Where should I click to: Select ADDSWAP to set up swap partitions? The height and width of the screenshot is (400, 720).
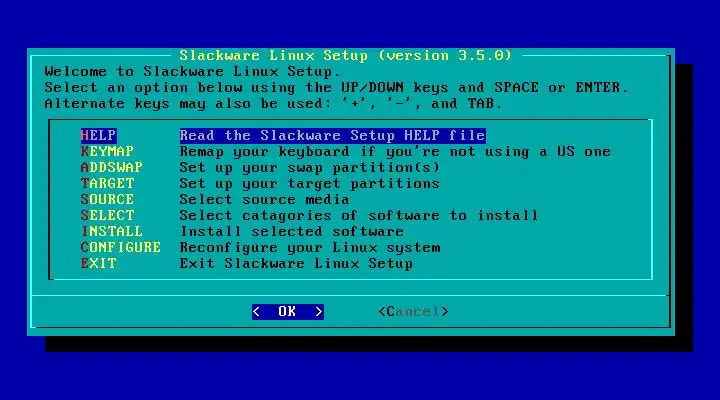click(112, 167)
